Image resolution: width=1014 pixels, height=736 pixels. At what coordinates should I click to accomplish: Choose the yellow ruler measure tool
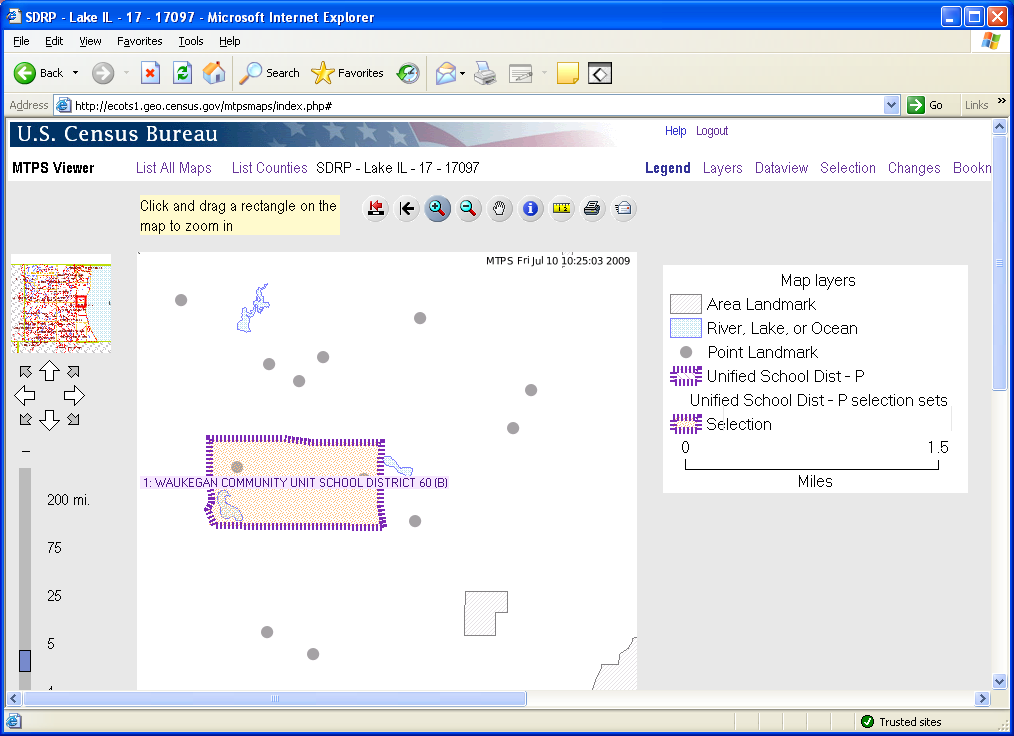coord(561,209)
